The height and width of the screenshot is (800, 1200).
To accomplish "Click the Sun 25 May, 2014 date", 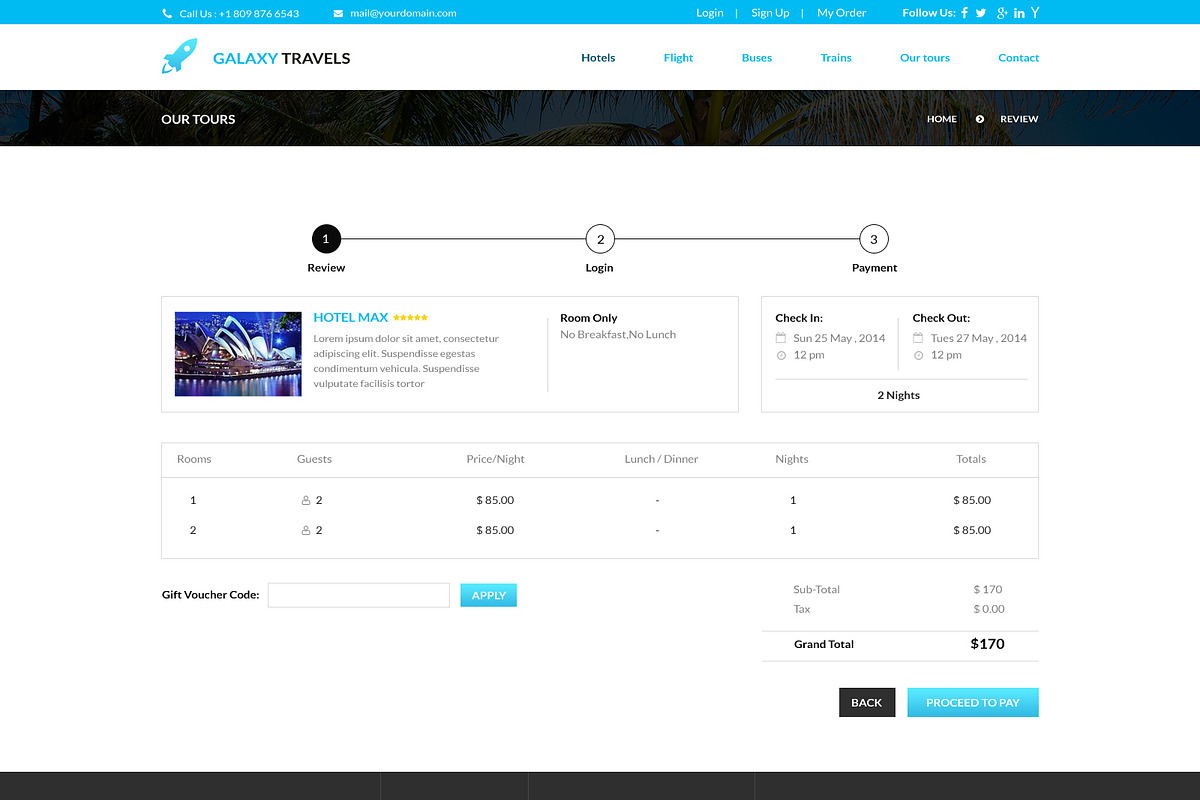I will (840, 338).
